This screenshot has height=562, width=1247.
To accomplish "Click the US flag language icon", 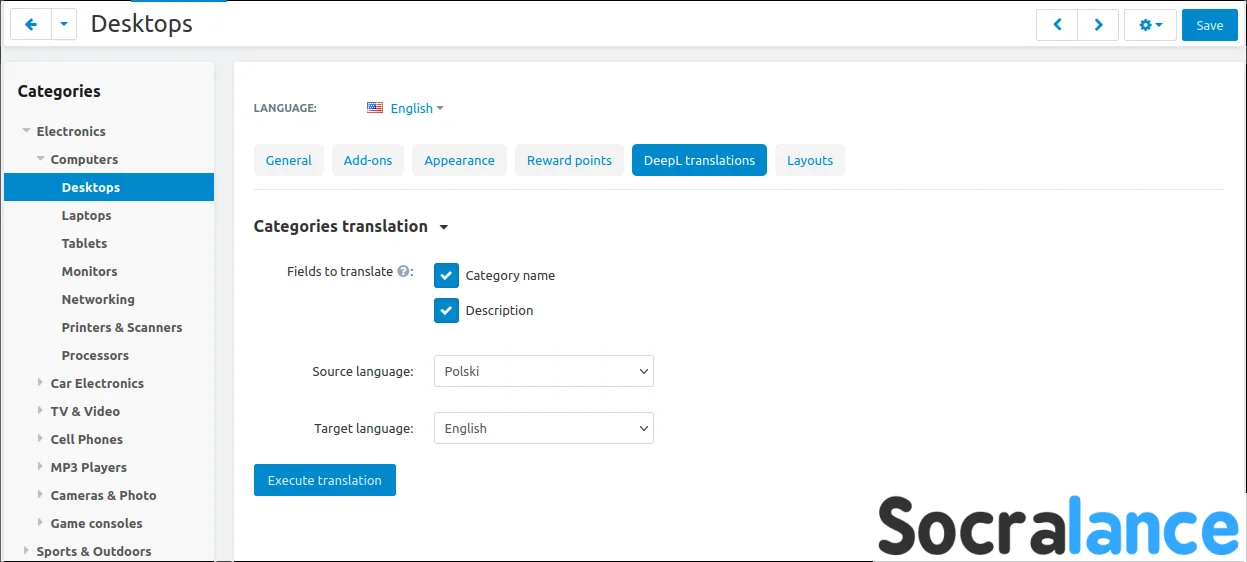I will (375, 108).
